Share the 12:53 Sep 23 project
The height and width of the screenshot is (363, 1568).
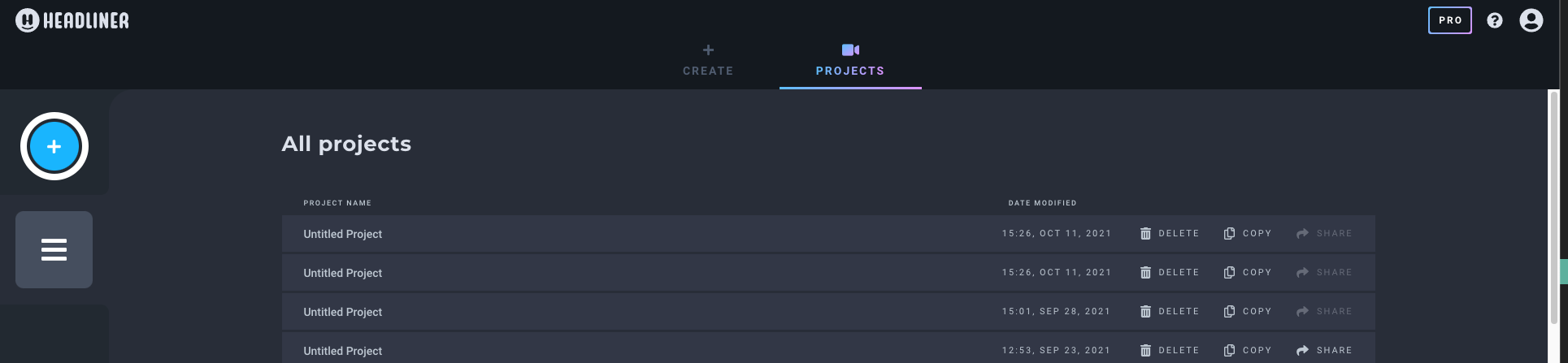tap(1324, 351)
